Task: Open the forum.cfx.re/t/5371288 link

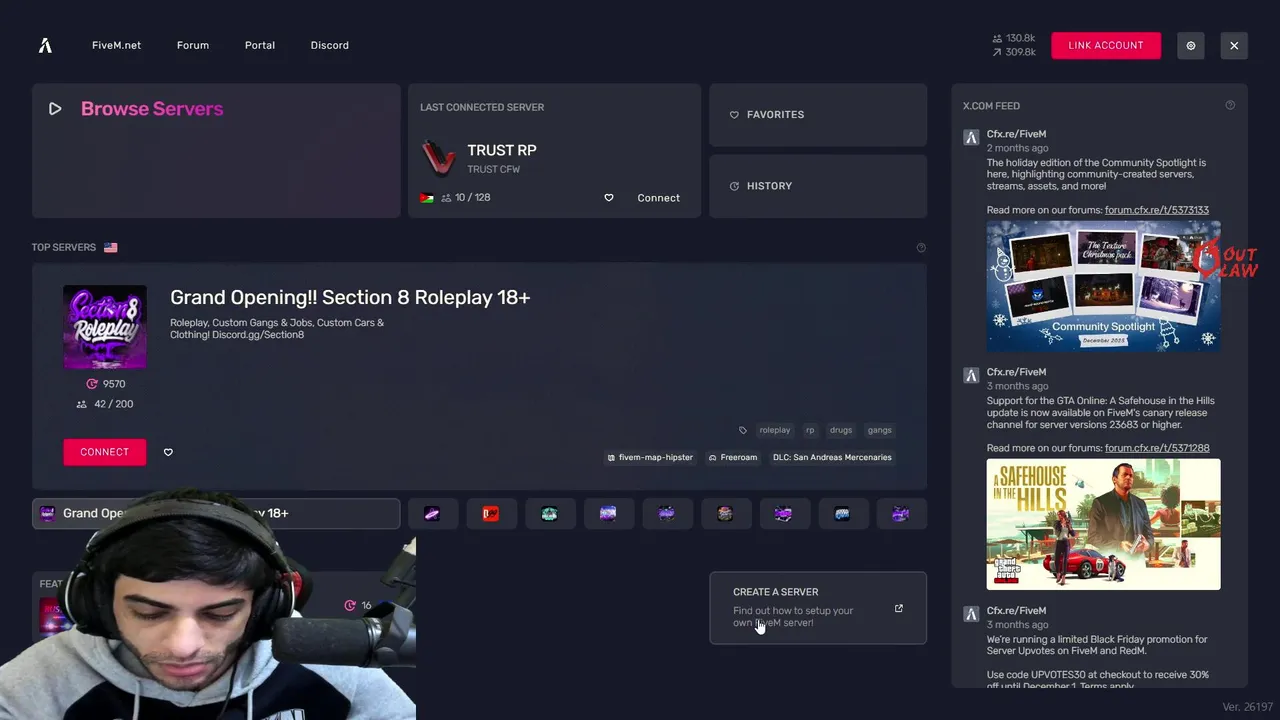Action: [x=1157, y=448]
